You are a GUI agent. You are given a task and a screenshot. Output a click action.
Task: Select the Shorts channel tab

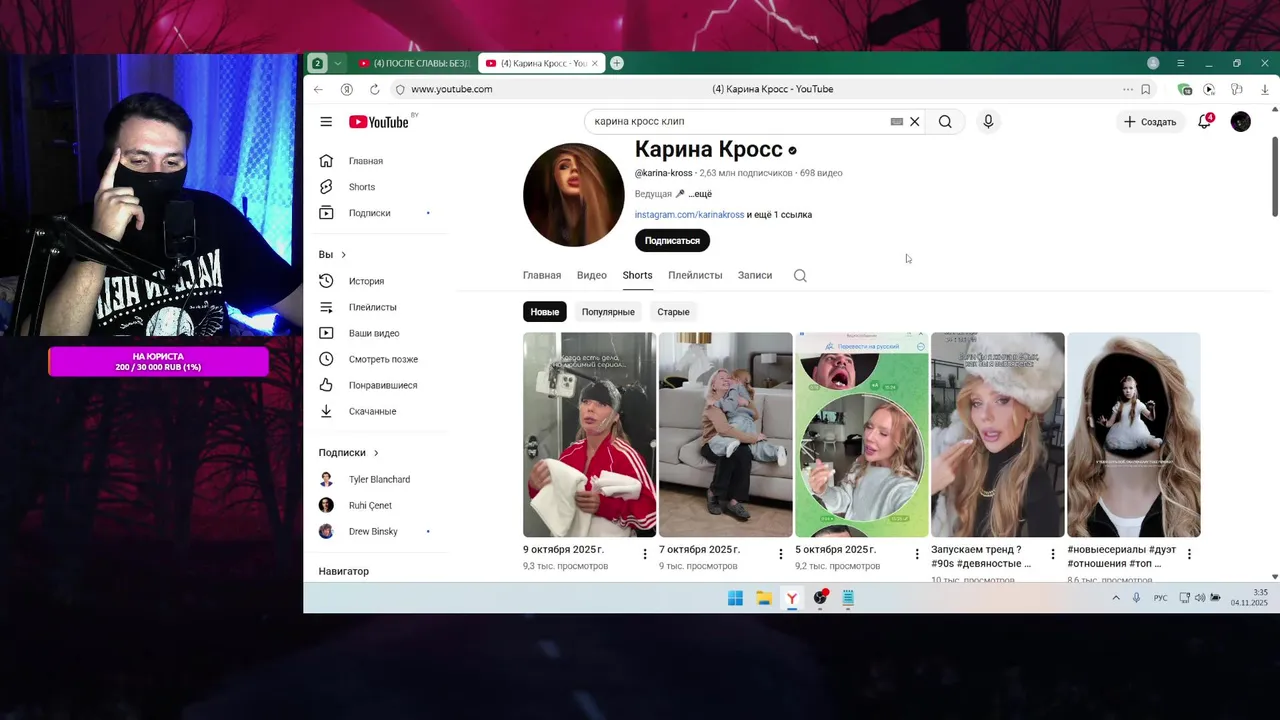pyautogui.click(x=637, y=276)
